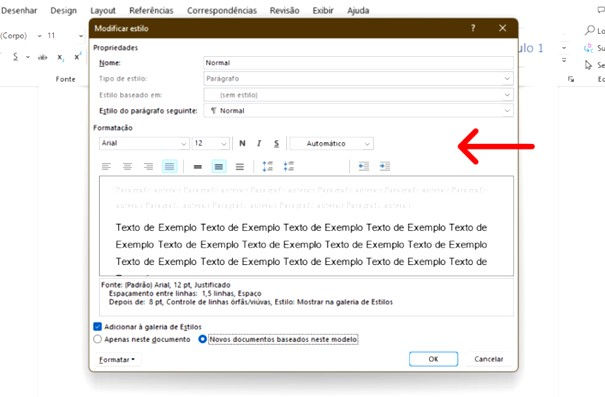Image resolution: width=605 pixels, height=397 pixels.
Task: Switch to Layout ribbon tab
Action: (x=103, y=10)
